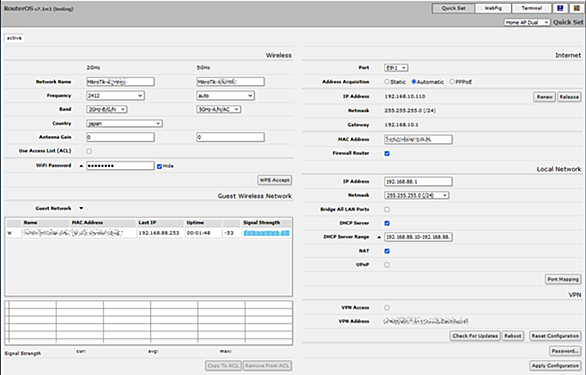Disable the NAT checkbox
Image resolution: width=586 pixels, height=375 pixels.
387,251
